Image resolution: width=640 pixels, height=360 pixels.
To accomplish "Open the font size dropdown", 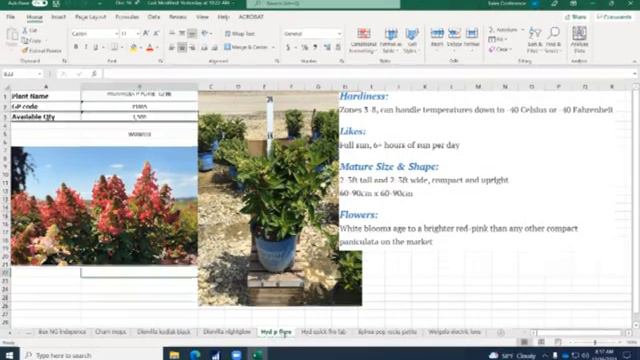I will pos(138,33).
